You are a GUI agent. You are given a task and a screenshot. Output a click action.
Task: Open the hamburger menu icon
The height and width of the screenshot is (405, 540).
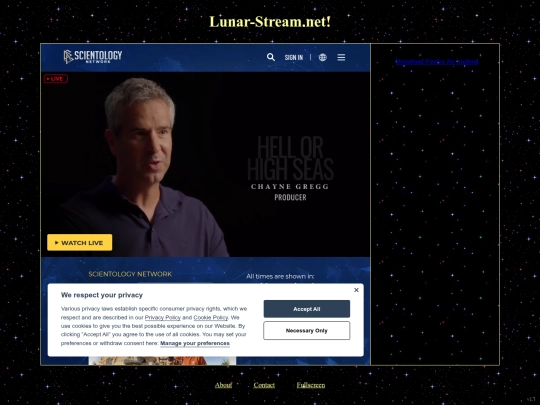[341, 57]
